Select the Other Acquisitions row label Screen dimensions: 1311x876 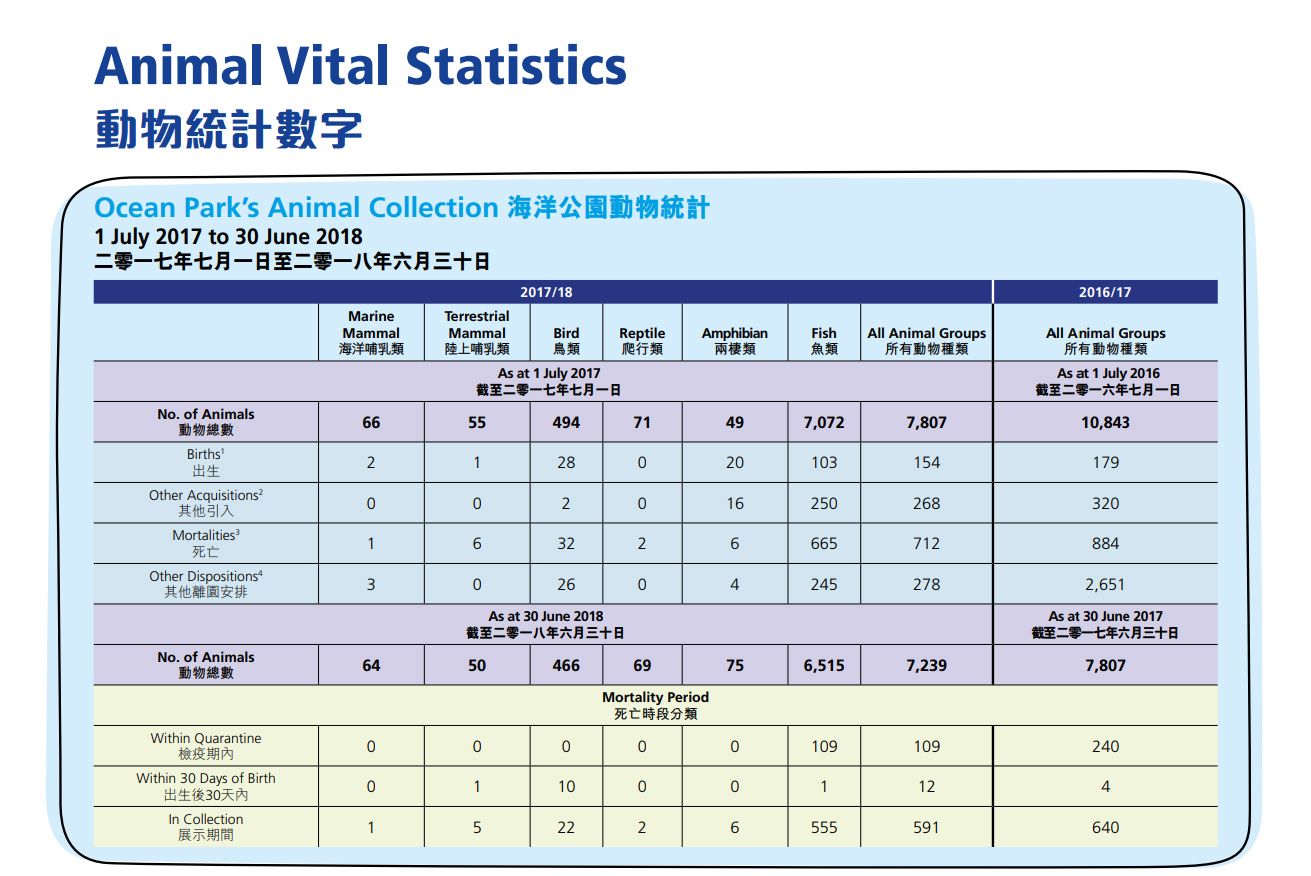click(x=206, y=503)
